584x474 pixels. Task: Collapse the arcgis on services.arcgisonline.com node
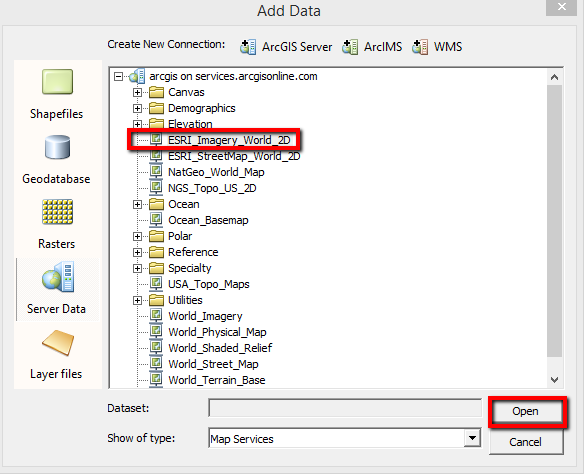click(118, 77)
